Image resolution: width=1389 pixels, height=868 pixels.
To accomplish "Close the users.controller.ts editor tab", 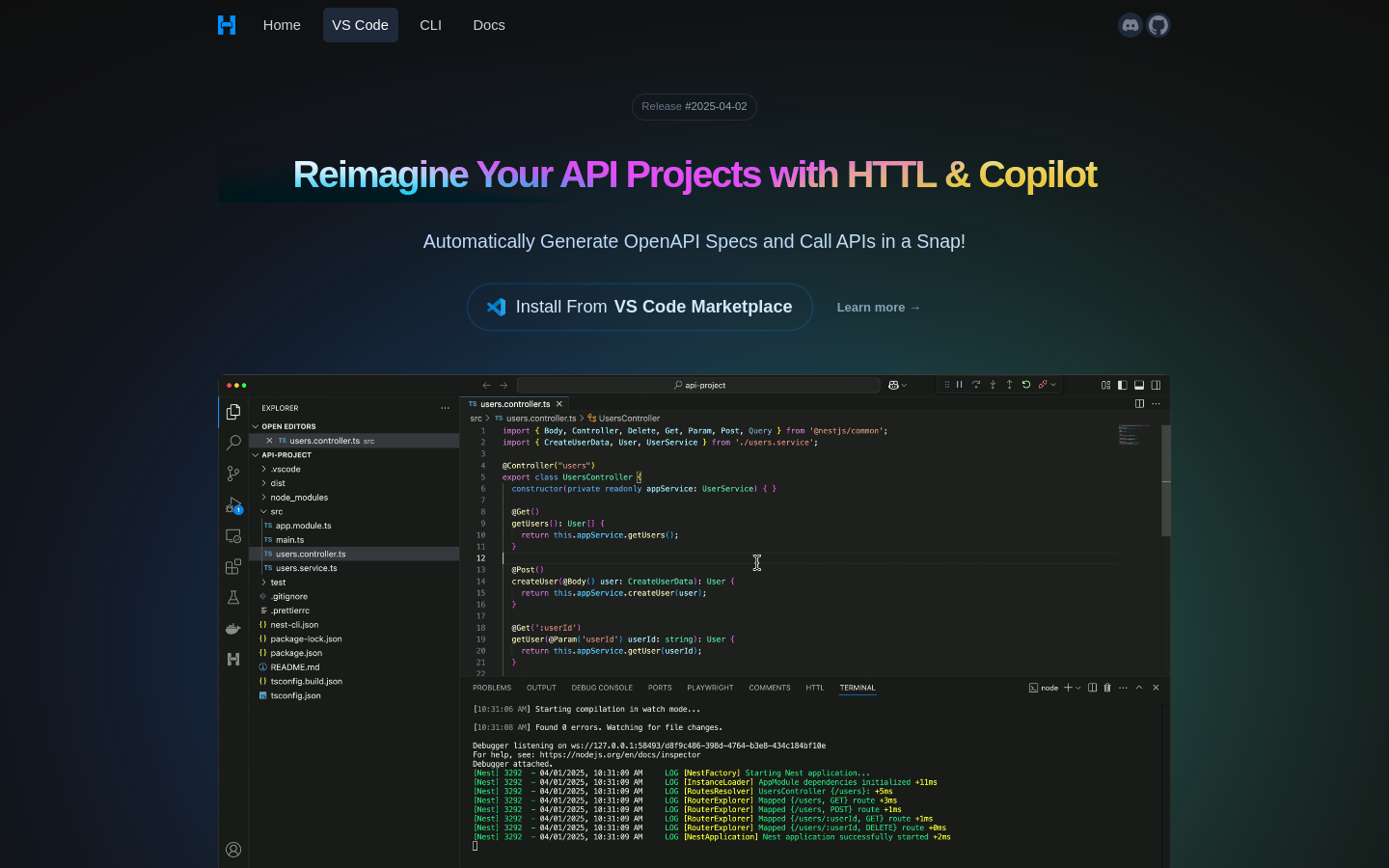I will coord(558,404).
